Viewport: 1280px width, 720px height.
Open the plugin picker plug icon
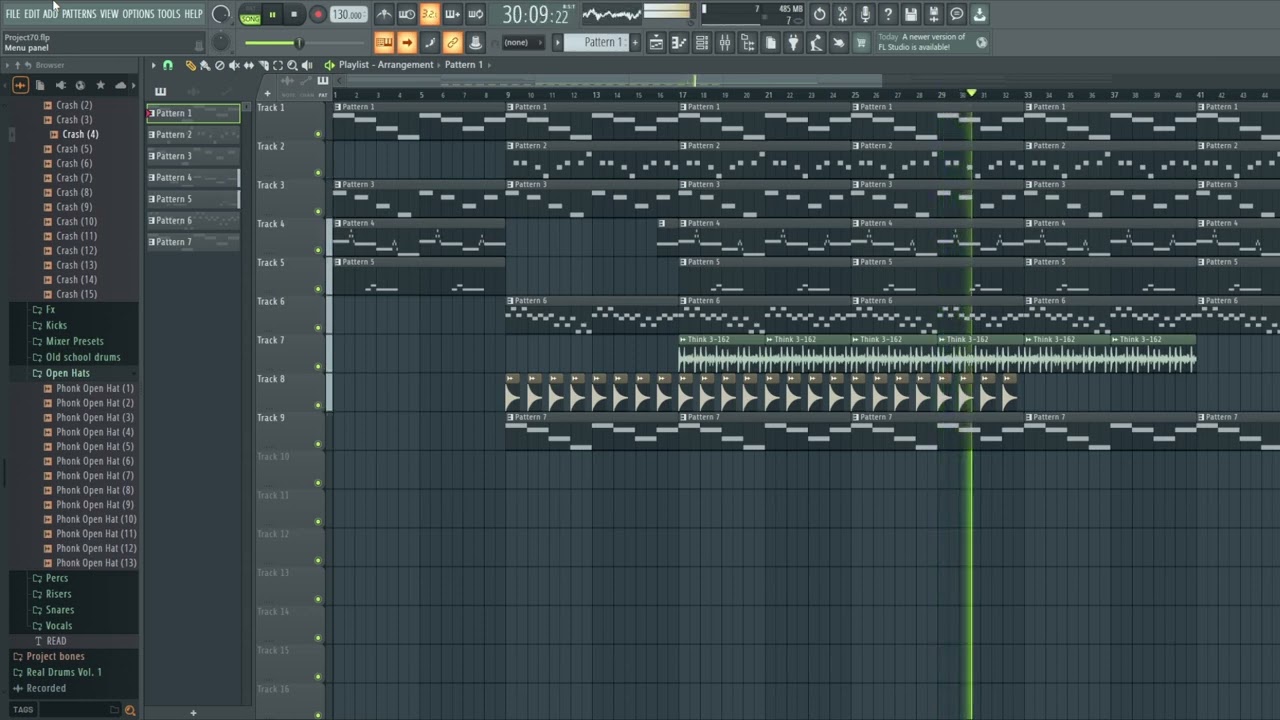coord(794,42)
